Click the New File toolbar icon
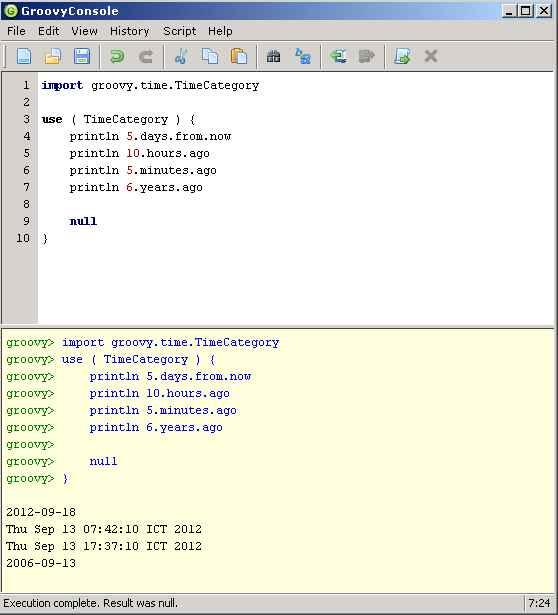The height and width of the screenshot is (615, 558). tap(24, 56)
